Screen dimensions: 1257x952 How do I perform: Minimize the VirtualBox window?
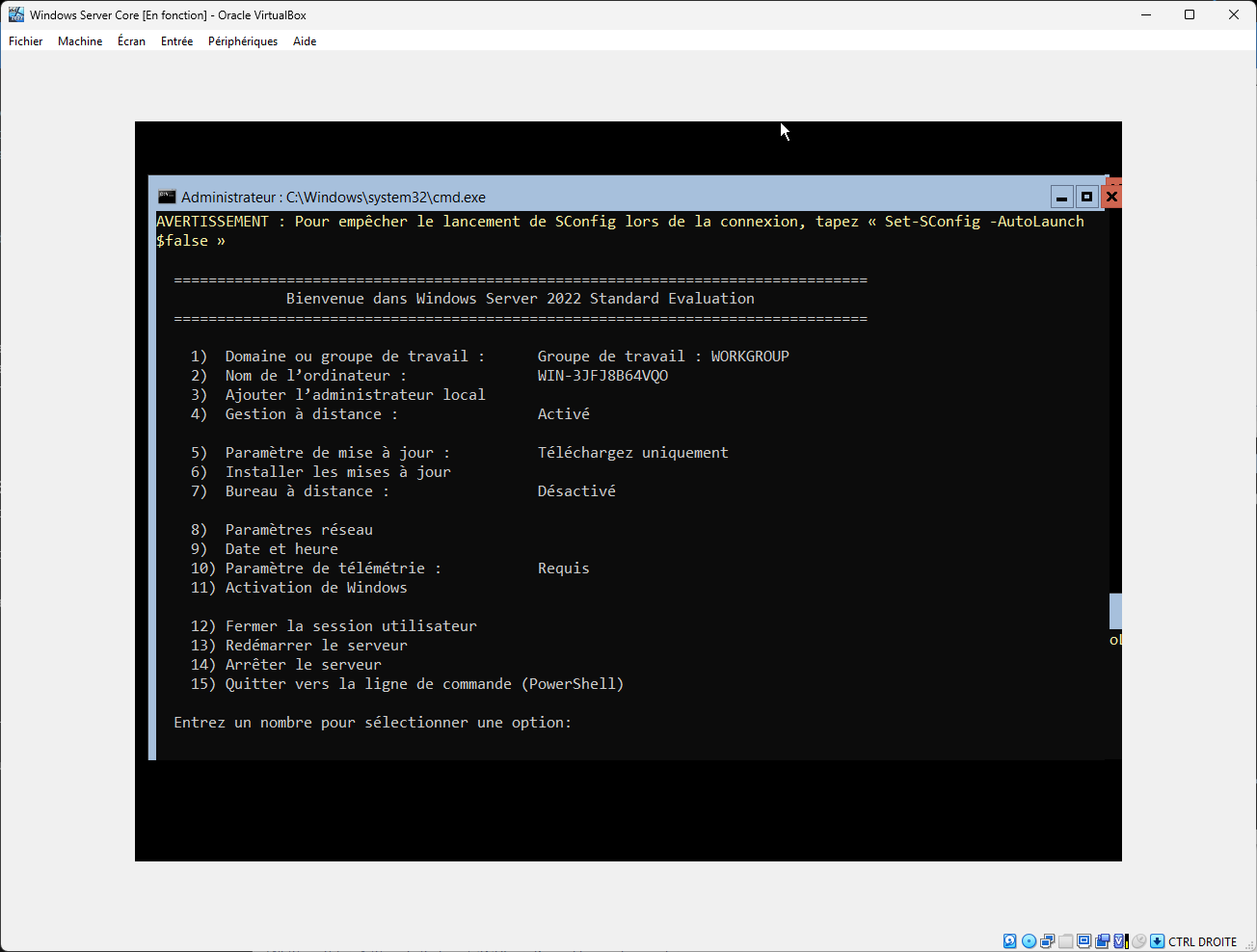1146,14
